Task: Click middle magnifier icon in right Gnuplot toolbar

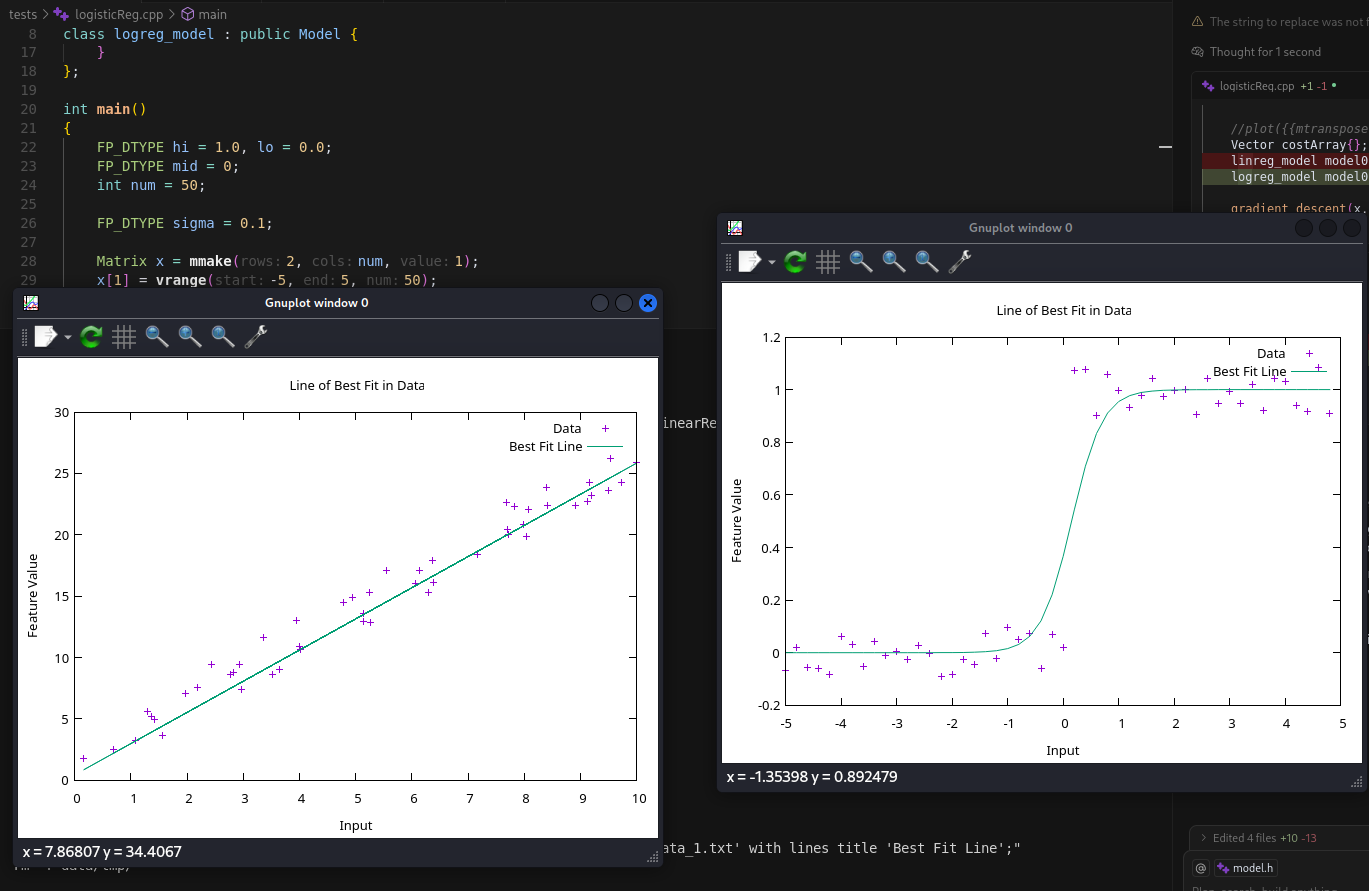Action: pos(894,262)
